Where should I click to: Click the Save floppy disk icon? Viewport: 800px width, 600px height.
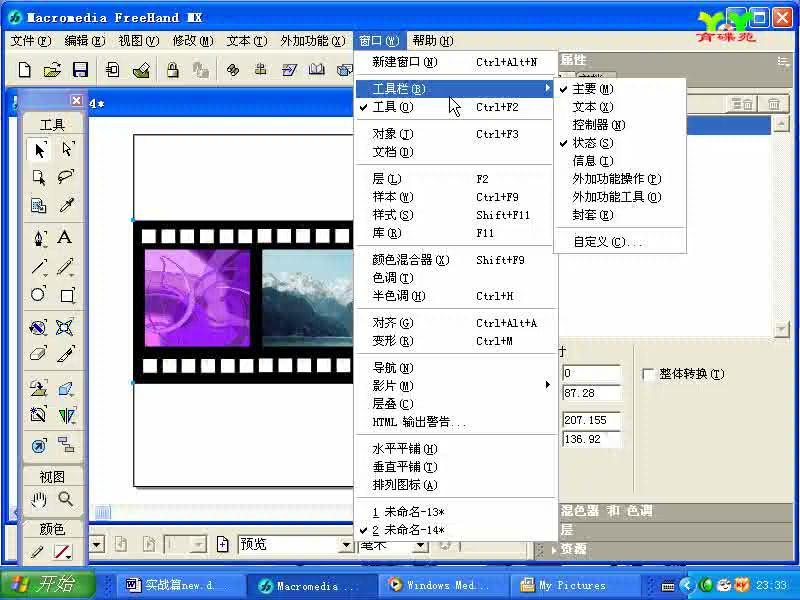(81, 69)
